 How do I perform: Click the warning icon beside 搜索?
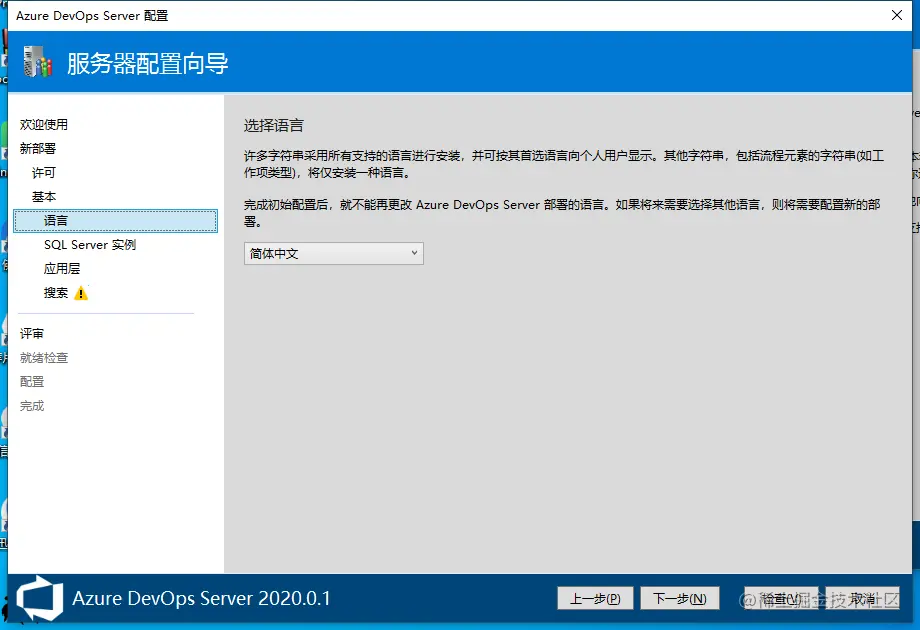(81, 293)
